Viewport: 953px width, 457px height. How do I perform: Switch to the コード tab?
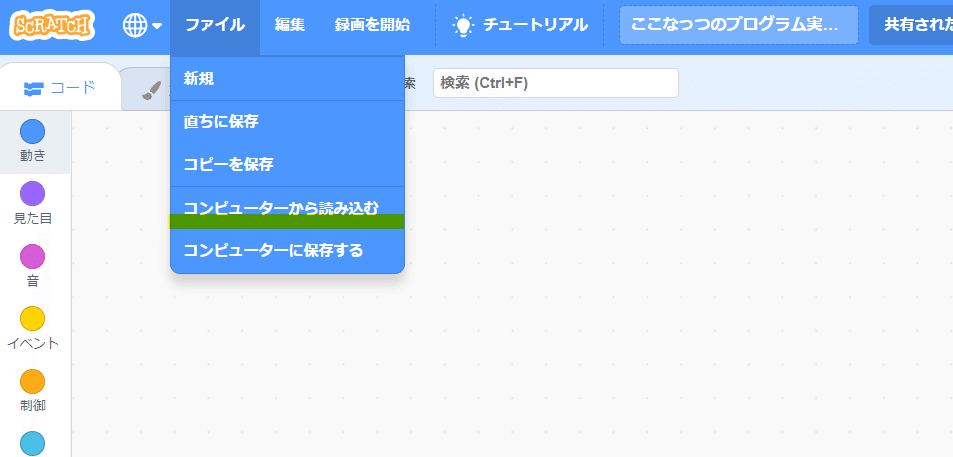[60, 88]
